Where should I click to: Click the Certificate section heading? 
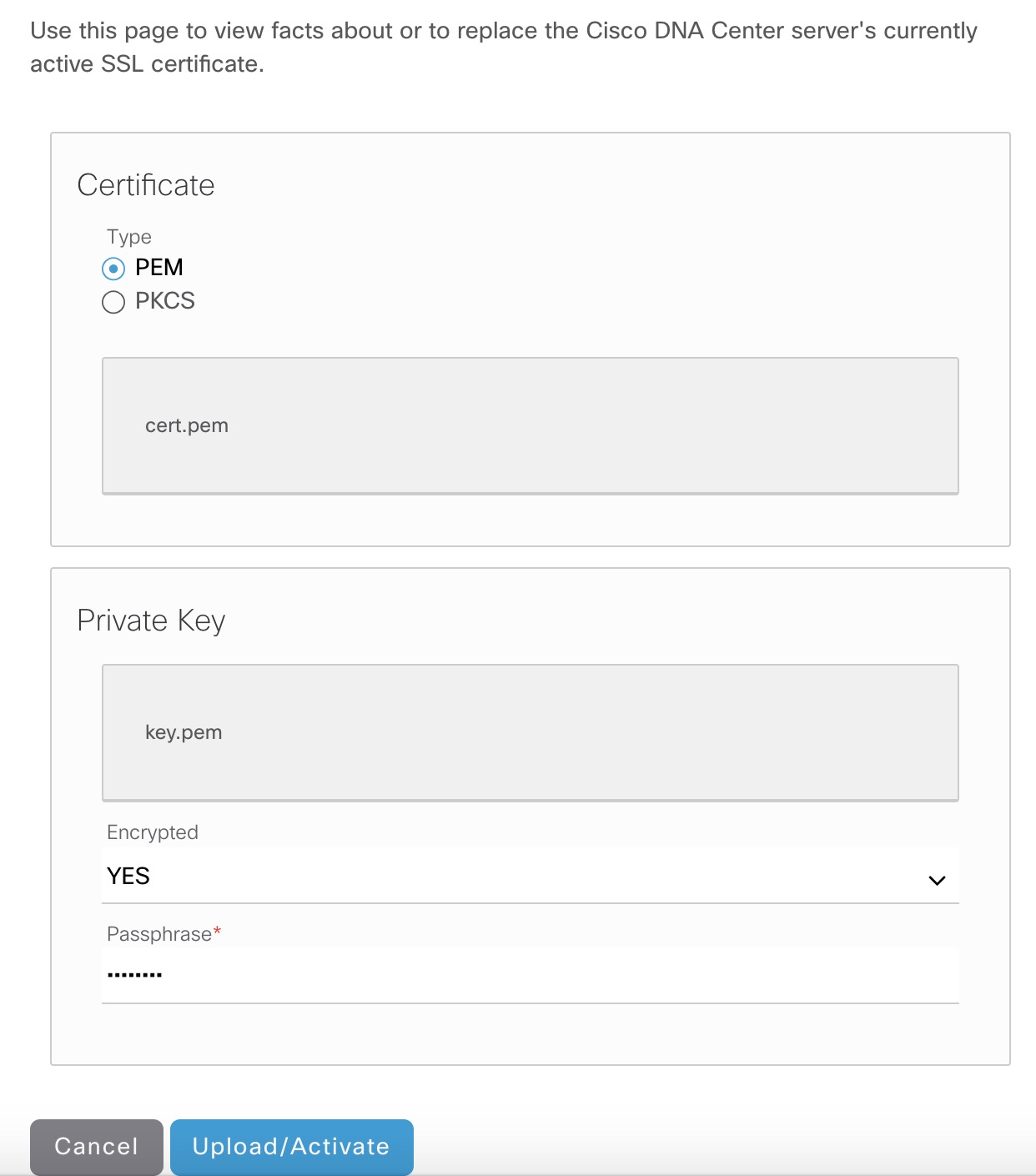pos(146,185)
